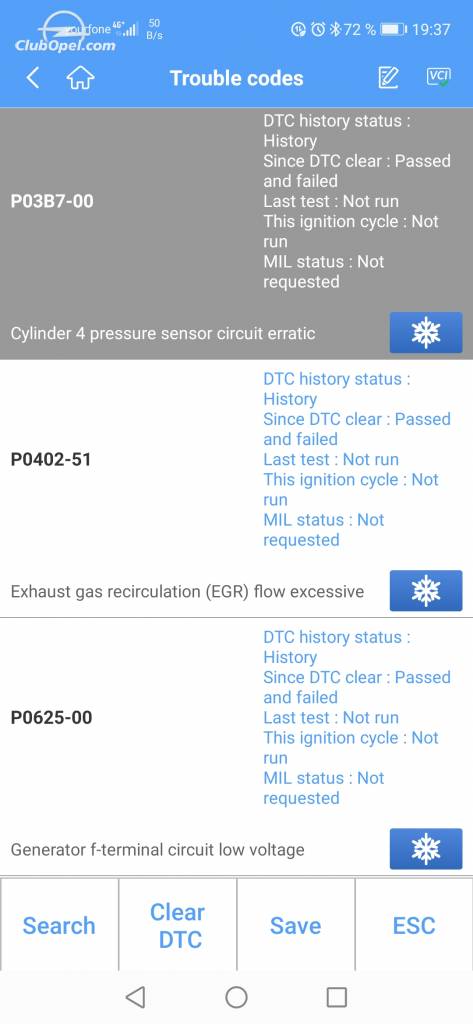Viewport: 473px width, 1024px height.
Task: Tap Android back navigation triangle
Action: [135, 997]
